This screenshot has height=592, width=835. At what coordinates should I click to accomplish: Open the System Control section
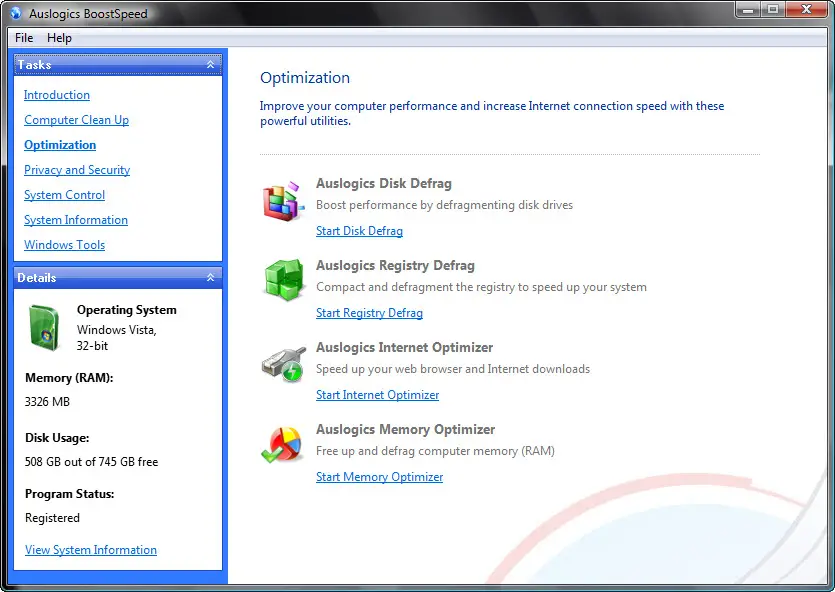pyautogui.click(x=64, y=195)
